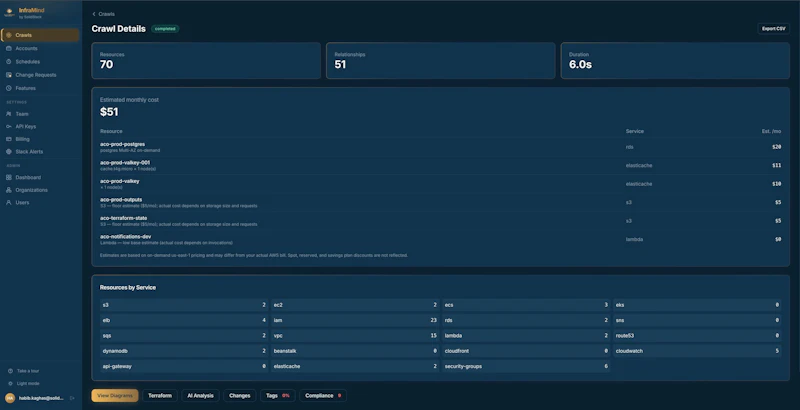
Task: Click the Users person icon
Action: 9,202
